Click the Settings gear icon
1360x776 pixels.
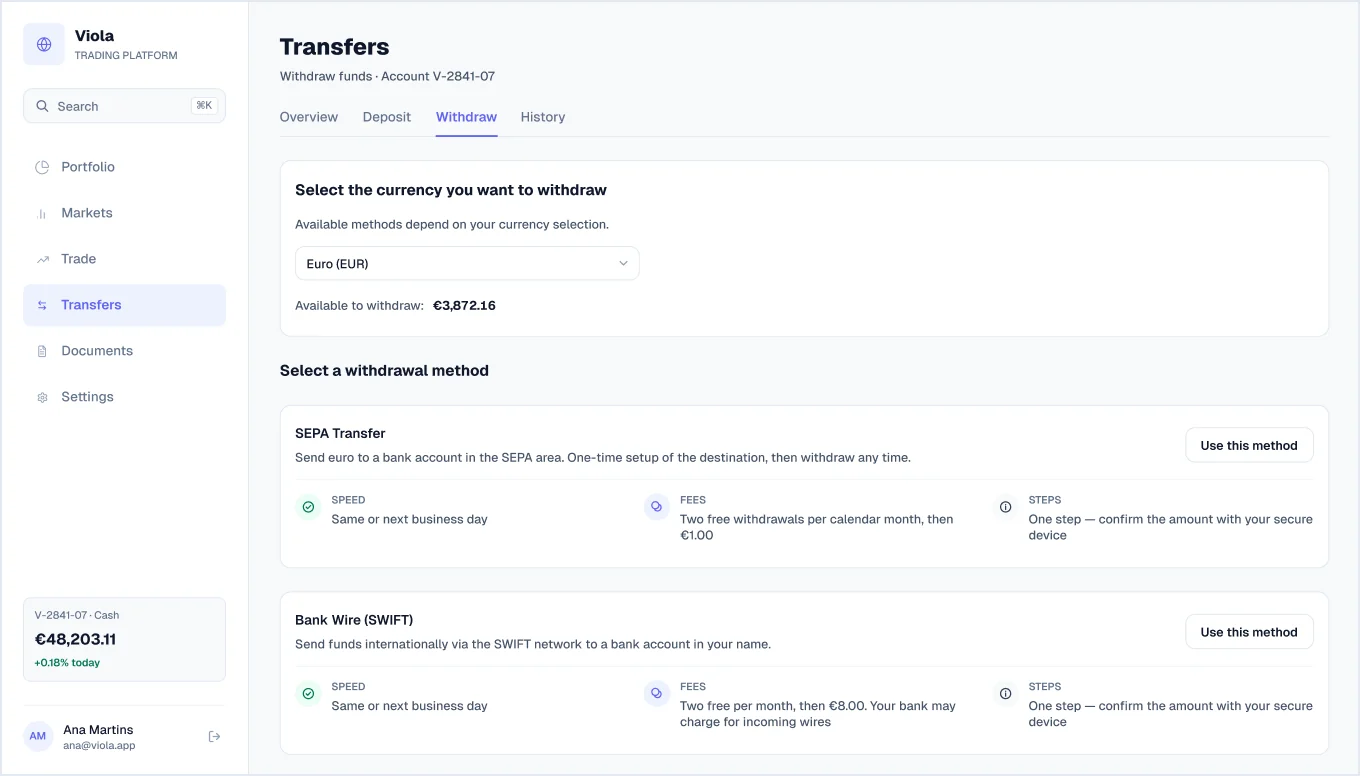[x=42, y=397]
